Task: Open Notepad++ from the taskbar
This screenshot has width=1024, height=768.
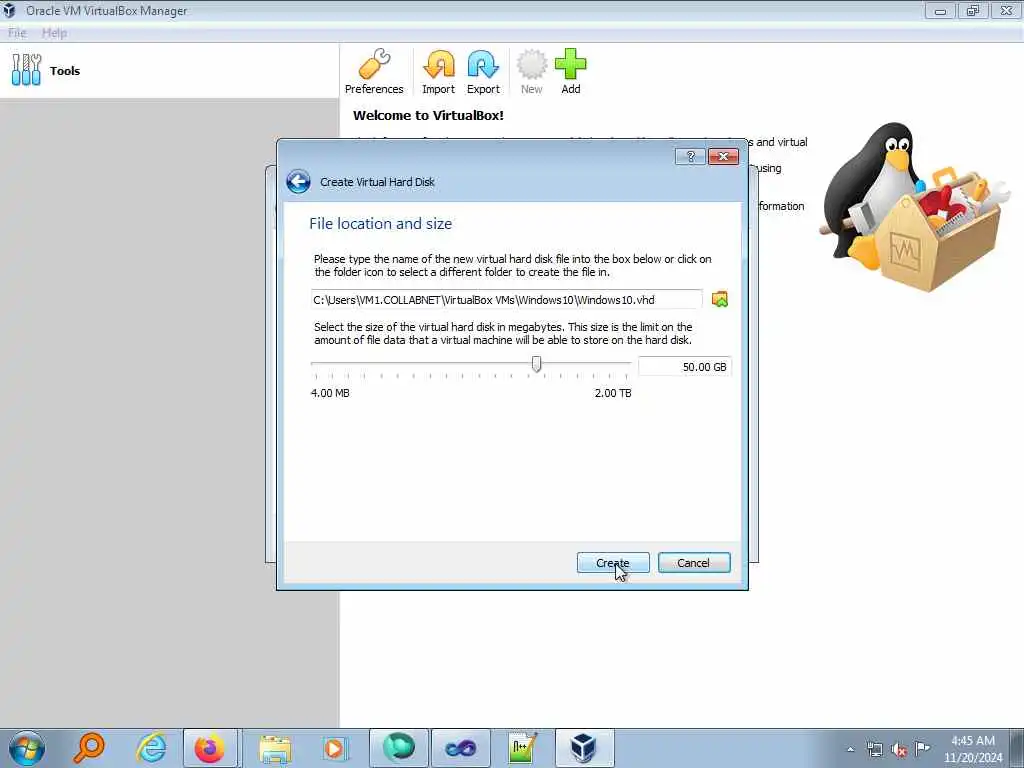Action: point(522,748)
